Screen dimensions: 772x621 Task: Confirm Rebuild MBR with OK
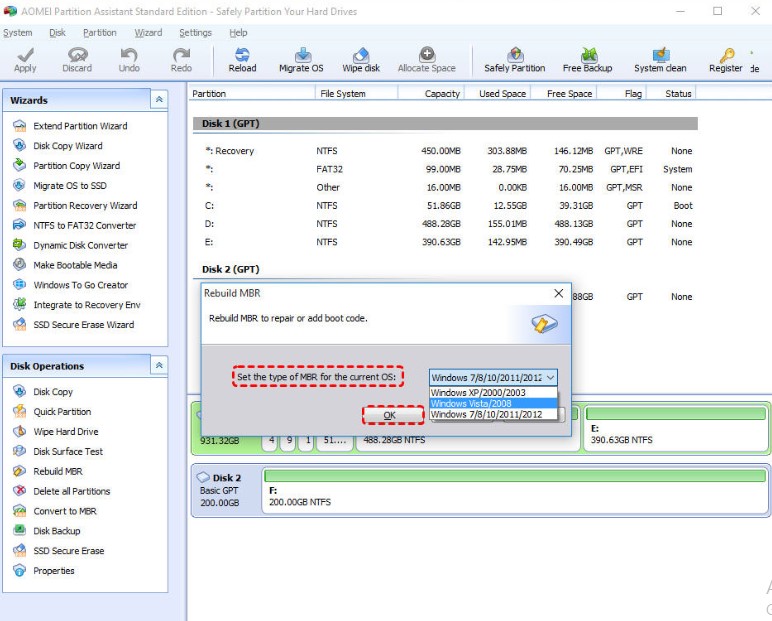pyautogui.click(x=393, y=415)
